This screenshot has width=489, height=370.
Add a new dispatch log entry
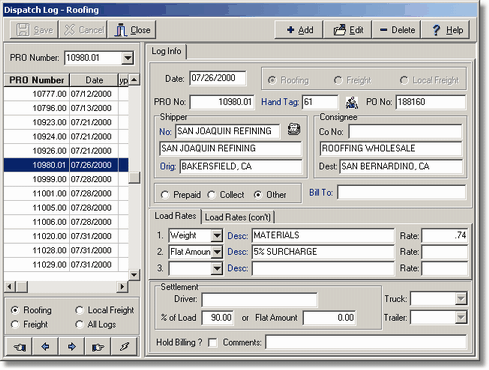[299, 30]
